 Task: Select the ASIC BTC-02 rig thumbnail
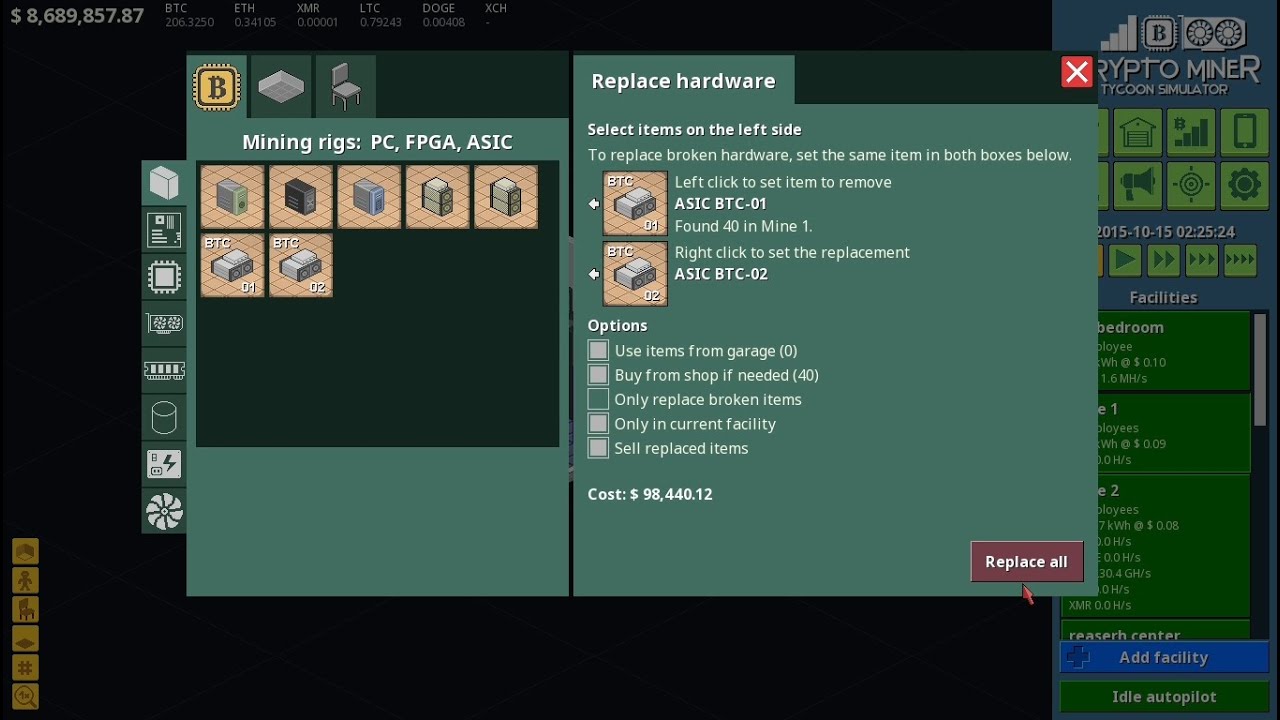[x=300, y=266]
